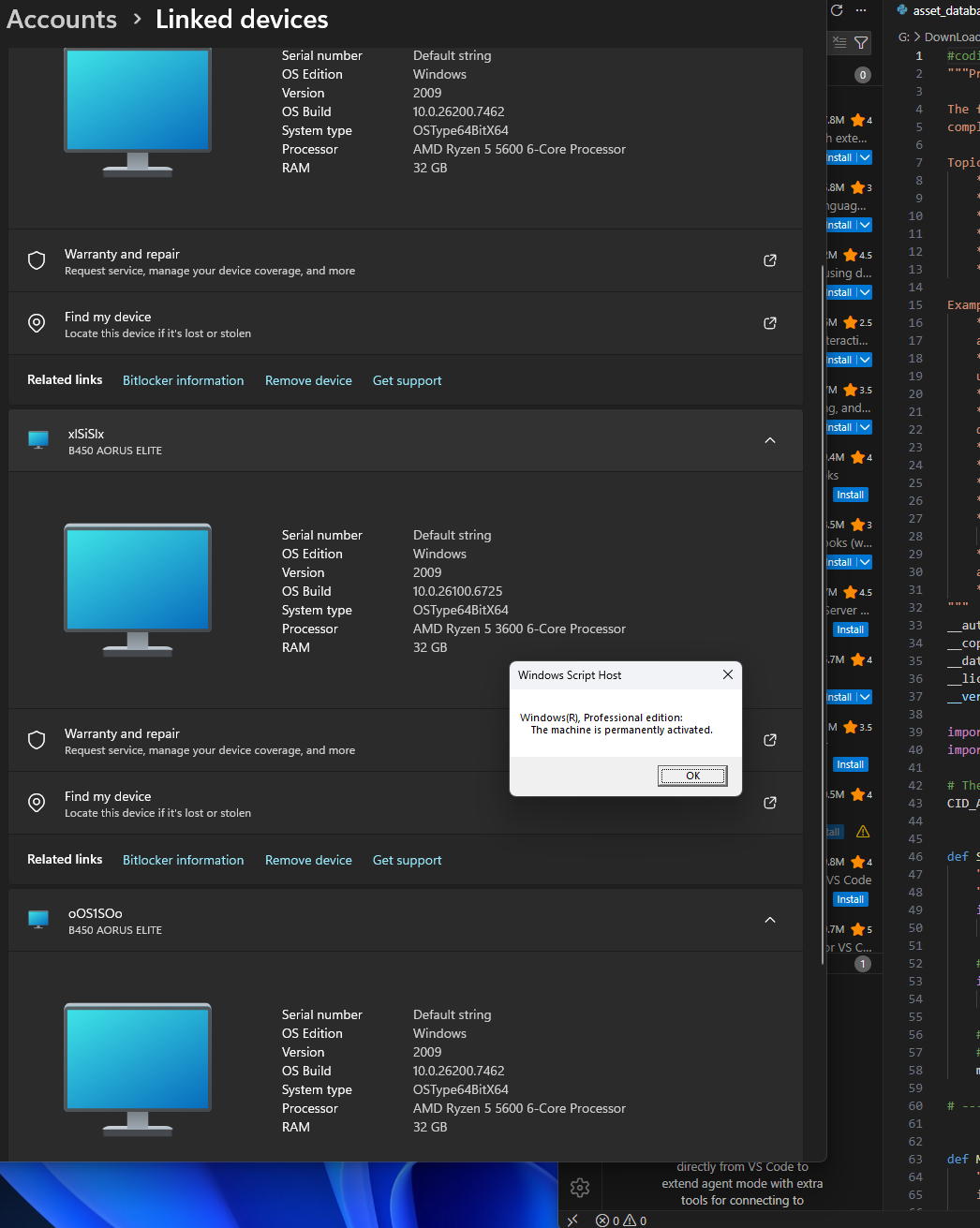Click the DownLoad breadcrumb in the VS Code editor

coord(952,37)
